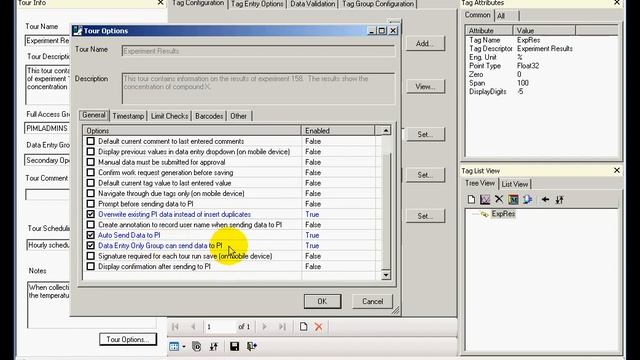Viewport: 640px width, 360px height.
Task: Open the Data Validation tab
Action: coord(313,4)
